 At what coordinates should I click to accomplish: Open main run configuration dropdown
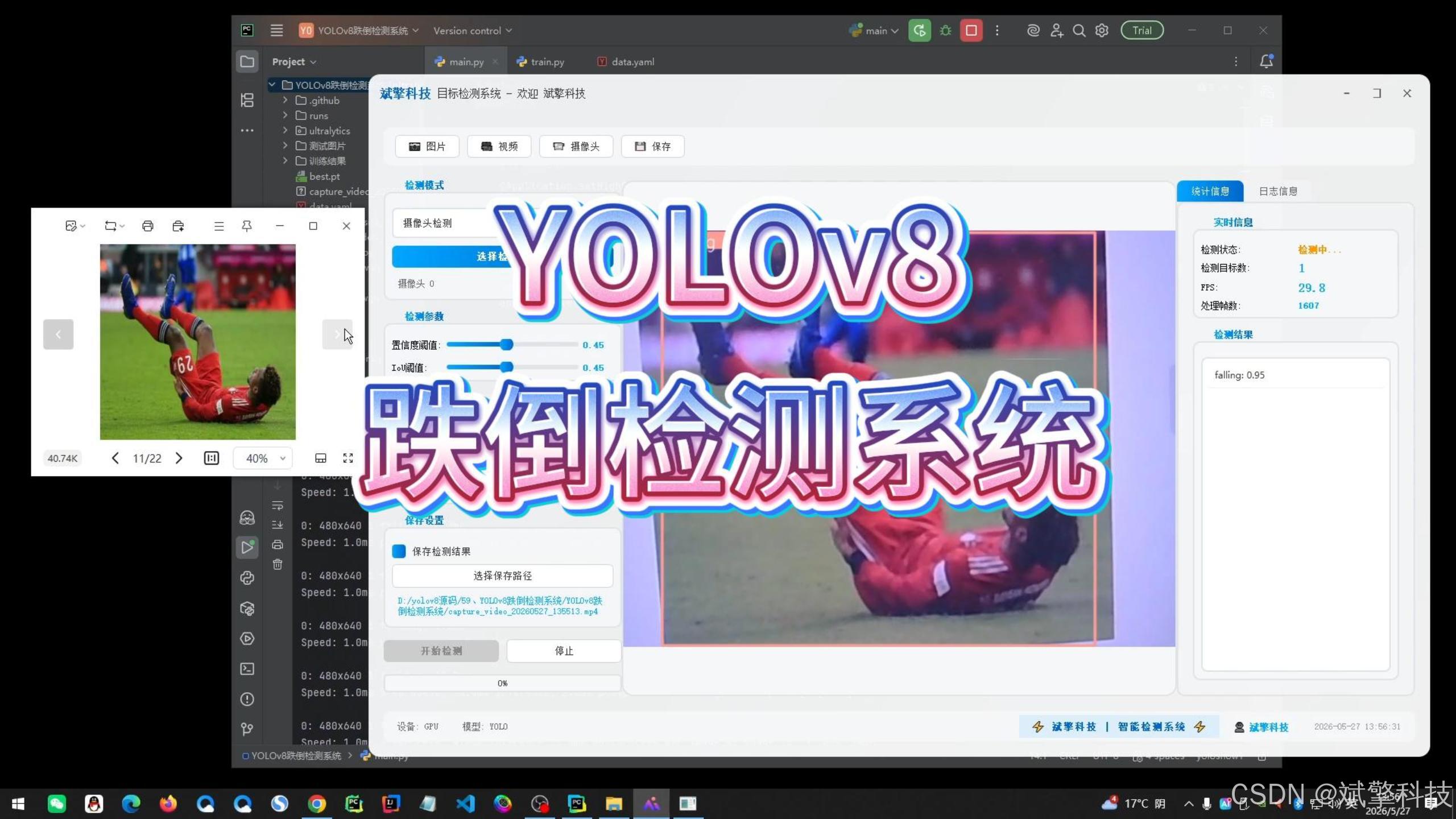pos(874,30)
